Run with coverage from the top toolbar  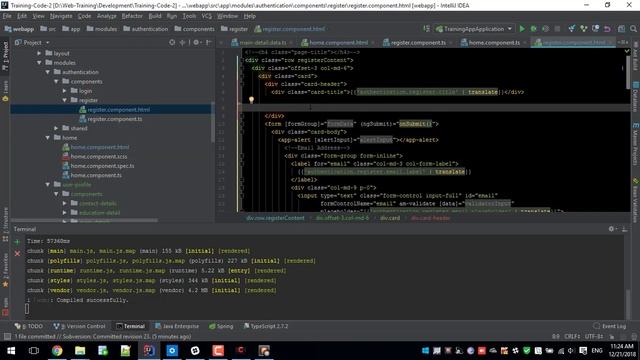click(545, 29)
